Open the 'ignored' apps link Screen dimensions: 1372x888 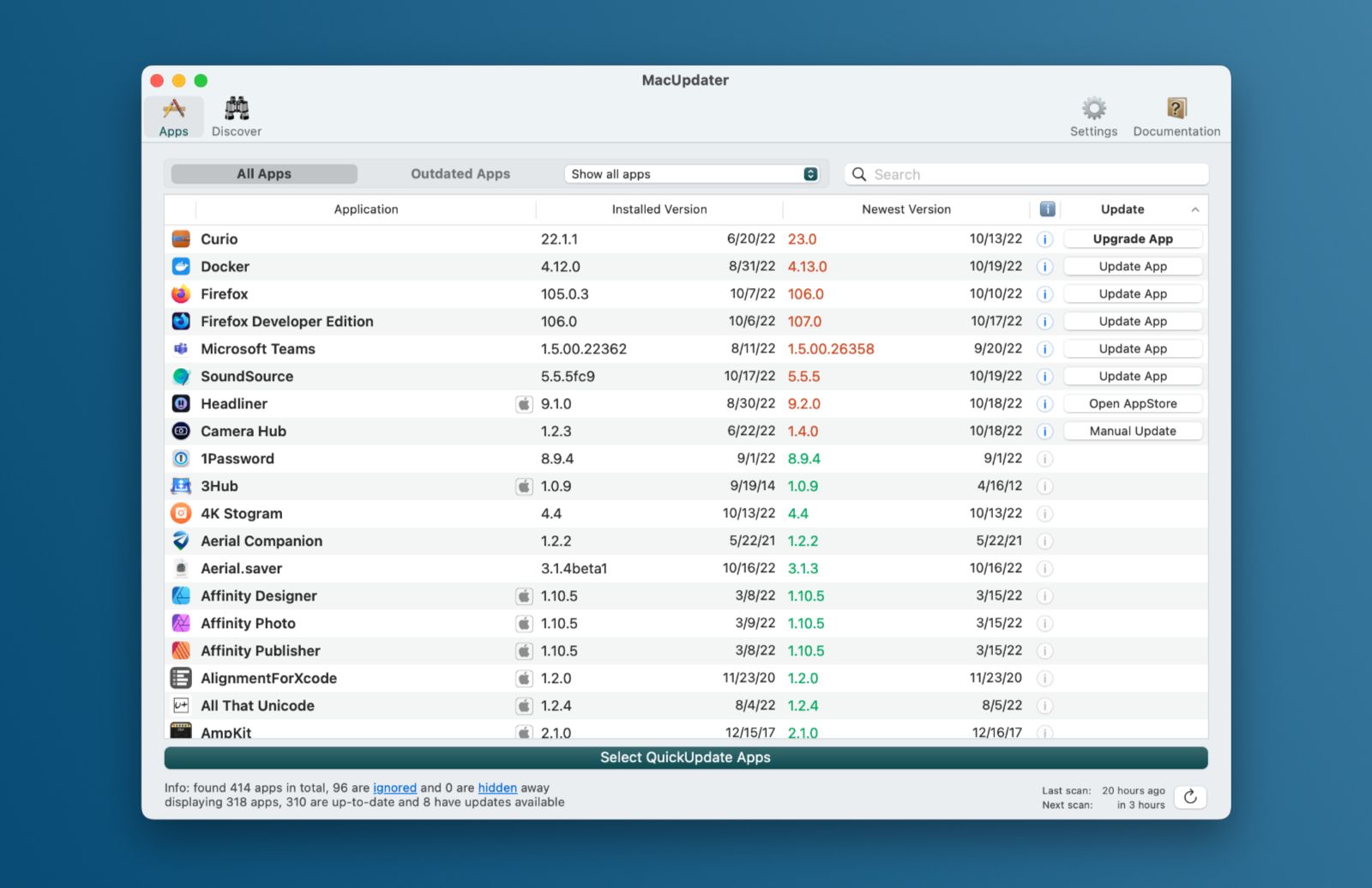[x=394, y=788]
